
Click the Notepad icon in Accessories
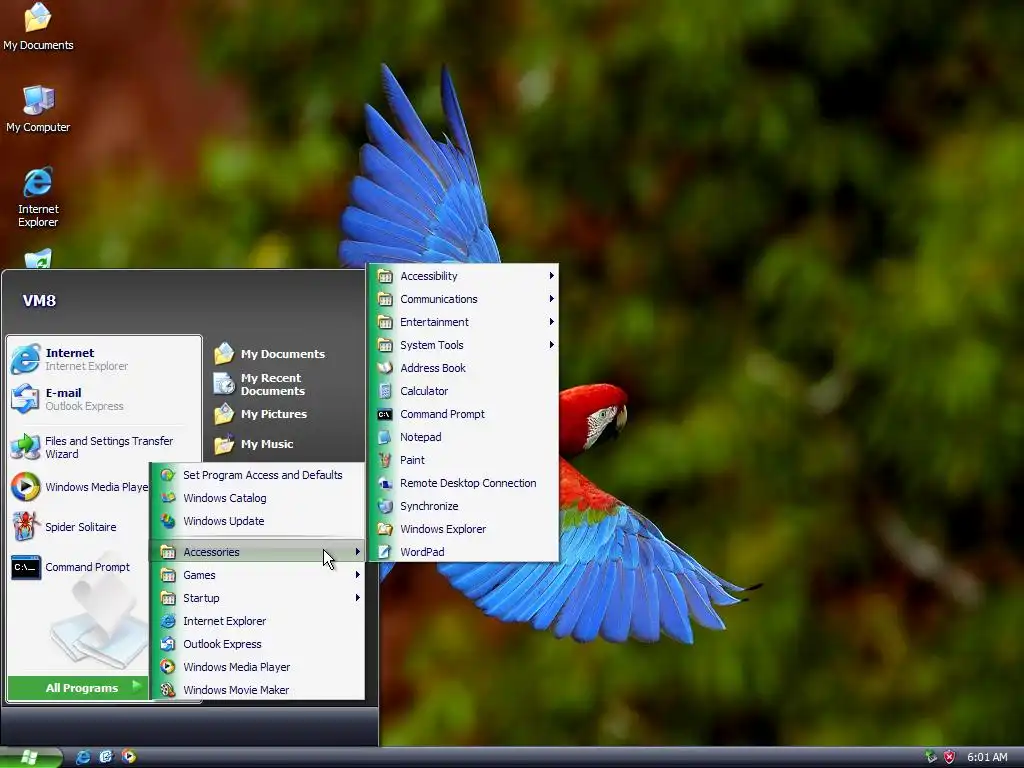pos(385,437)
